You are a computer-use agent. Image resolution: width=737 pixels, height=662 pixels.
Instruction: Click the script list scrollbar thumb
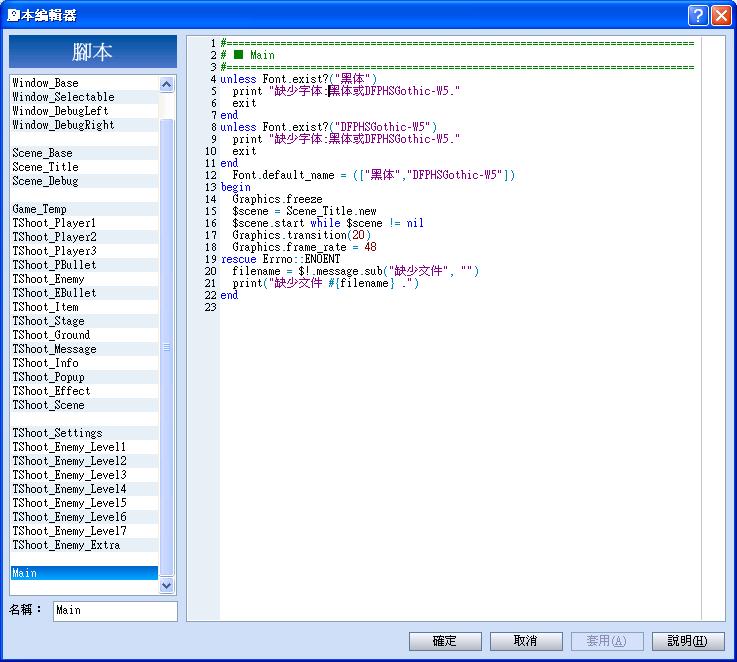point(166,347)
